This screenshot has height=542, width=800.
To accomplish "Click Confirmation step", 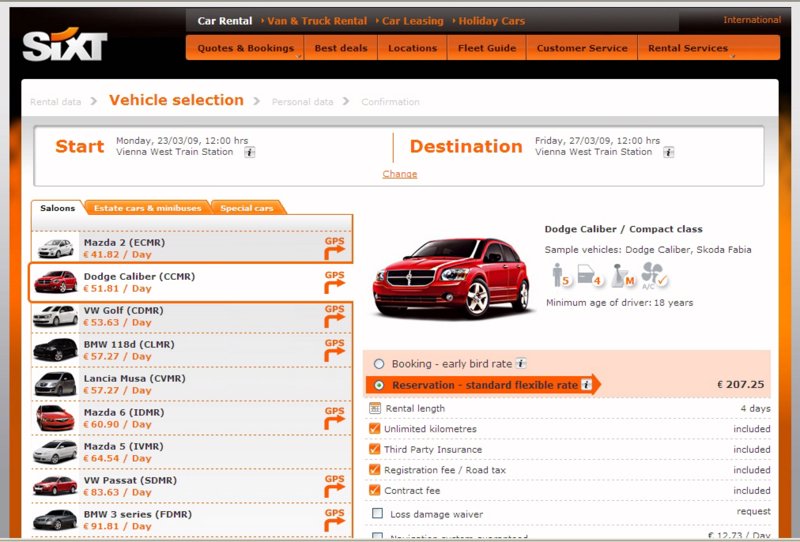I will tap(390, 102).
